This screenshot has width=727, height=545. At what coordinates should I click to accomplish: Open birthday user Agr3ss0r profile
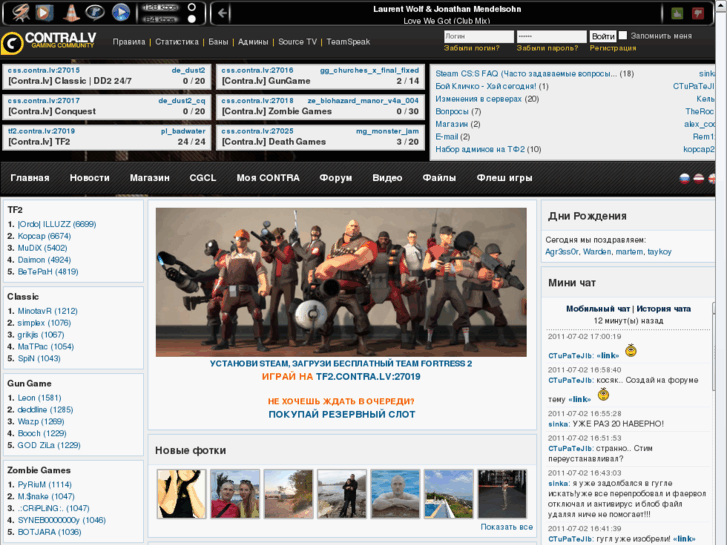[x=562, y=252]
